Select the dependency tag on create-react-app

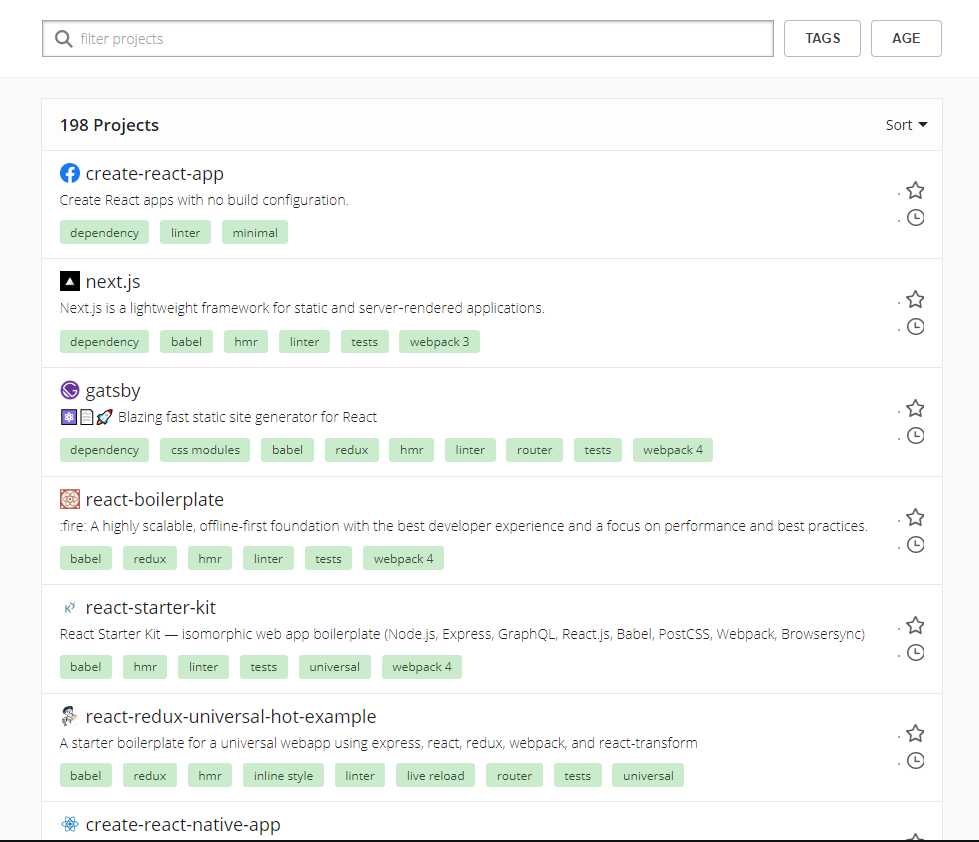(104, 233)
